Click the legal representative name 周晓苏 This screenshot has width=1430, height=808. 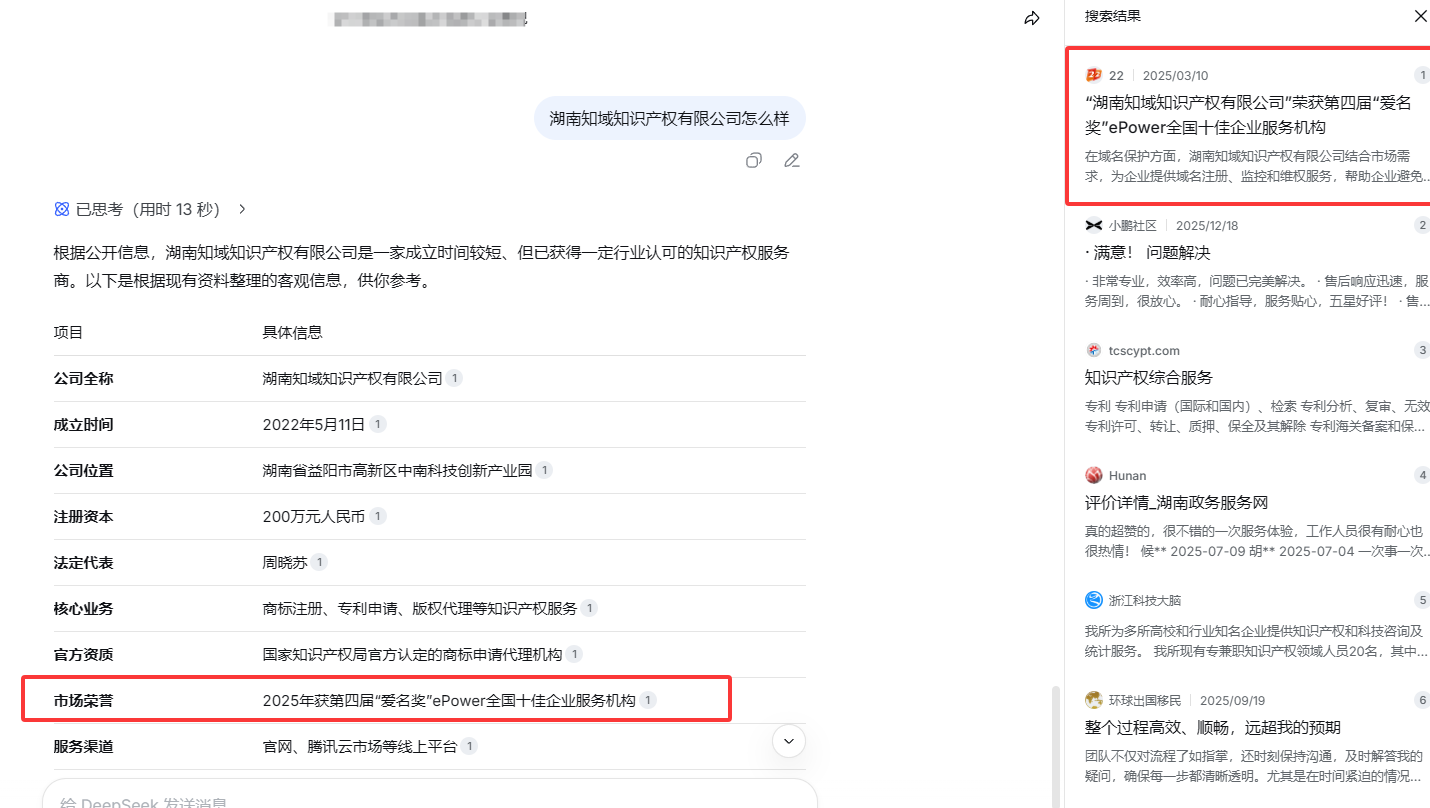285,562
